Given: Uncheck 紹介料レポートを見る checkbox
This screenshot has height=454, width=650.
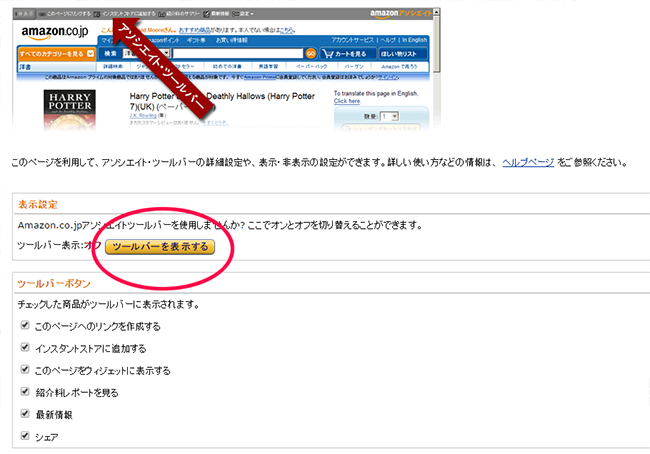Looking at the screenshot, I should point(25,391).
